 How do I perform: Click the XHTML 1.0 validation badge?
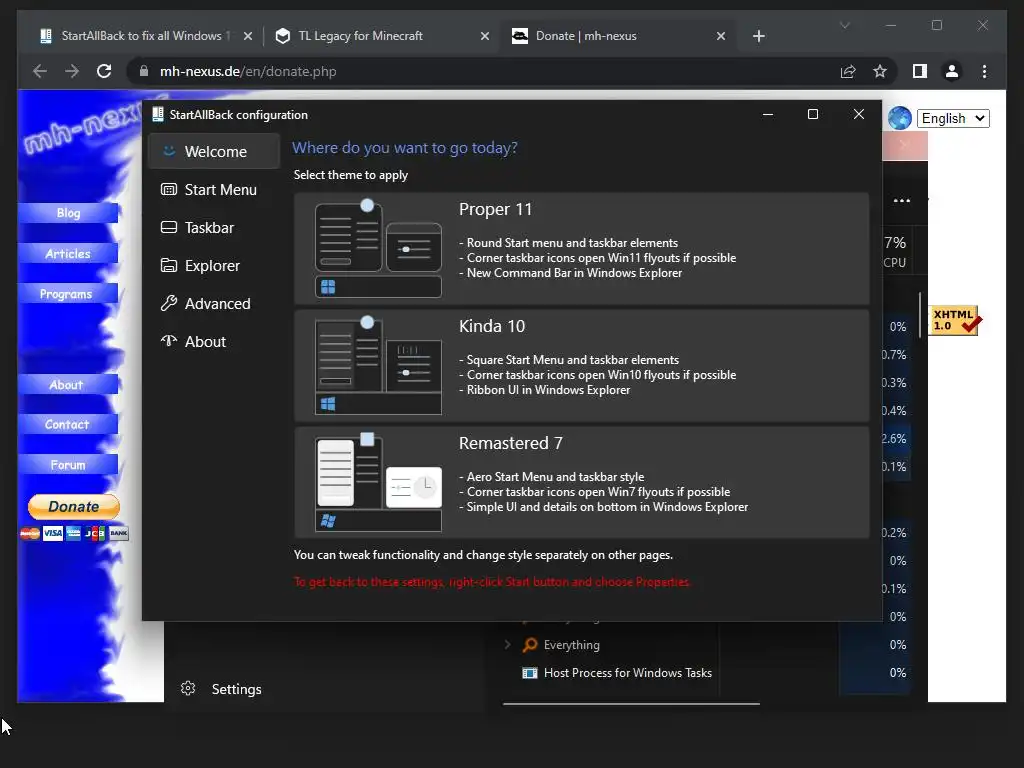[x=954, y=320]
